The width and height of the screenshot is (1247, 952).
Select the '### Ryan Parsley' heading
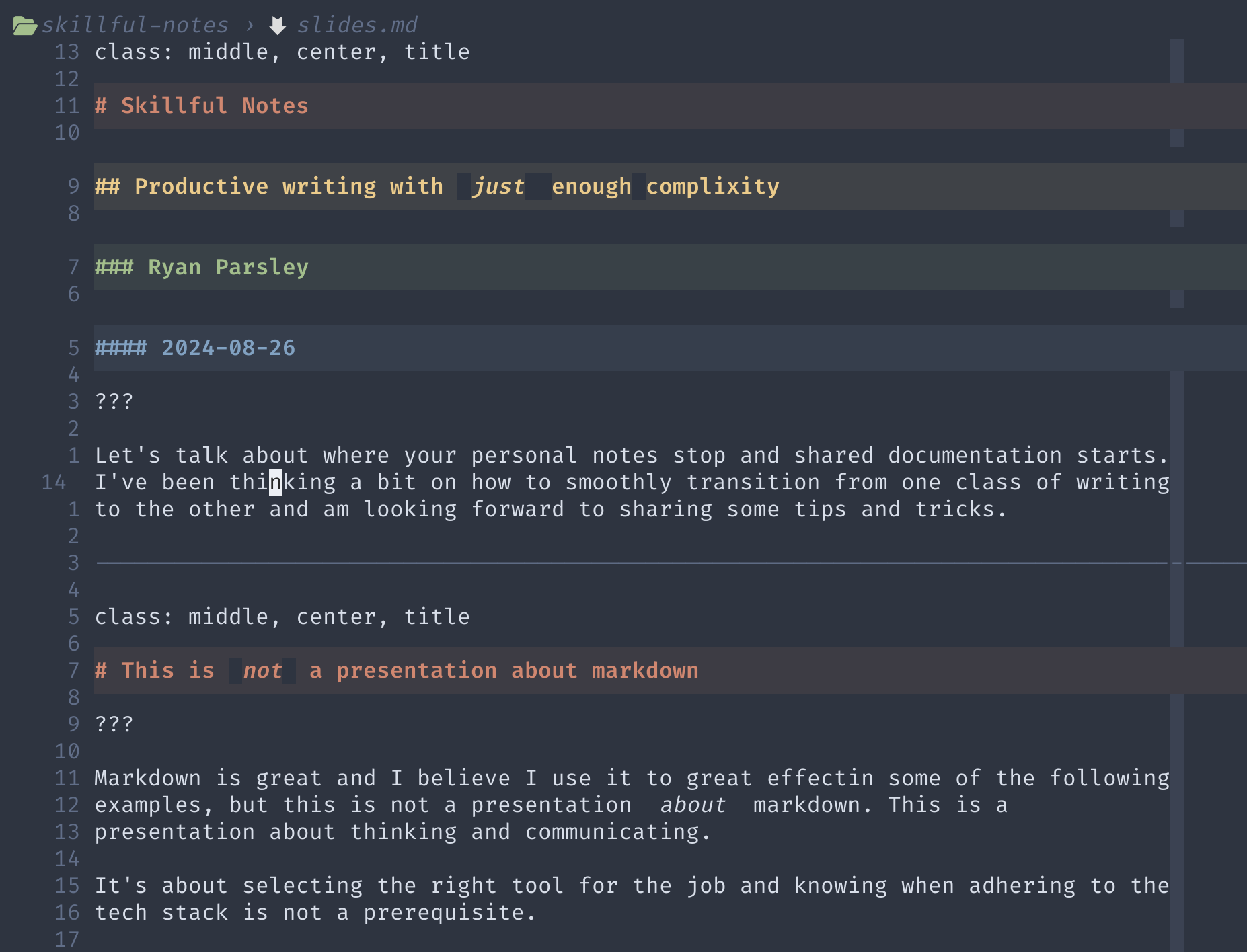click(x=202, y=266)
